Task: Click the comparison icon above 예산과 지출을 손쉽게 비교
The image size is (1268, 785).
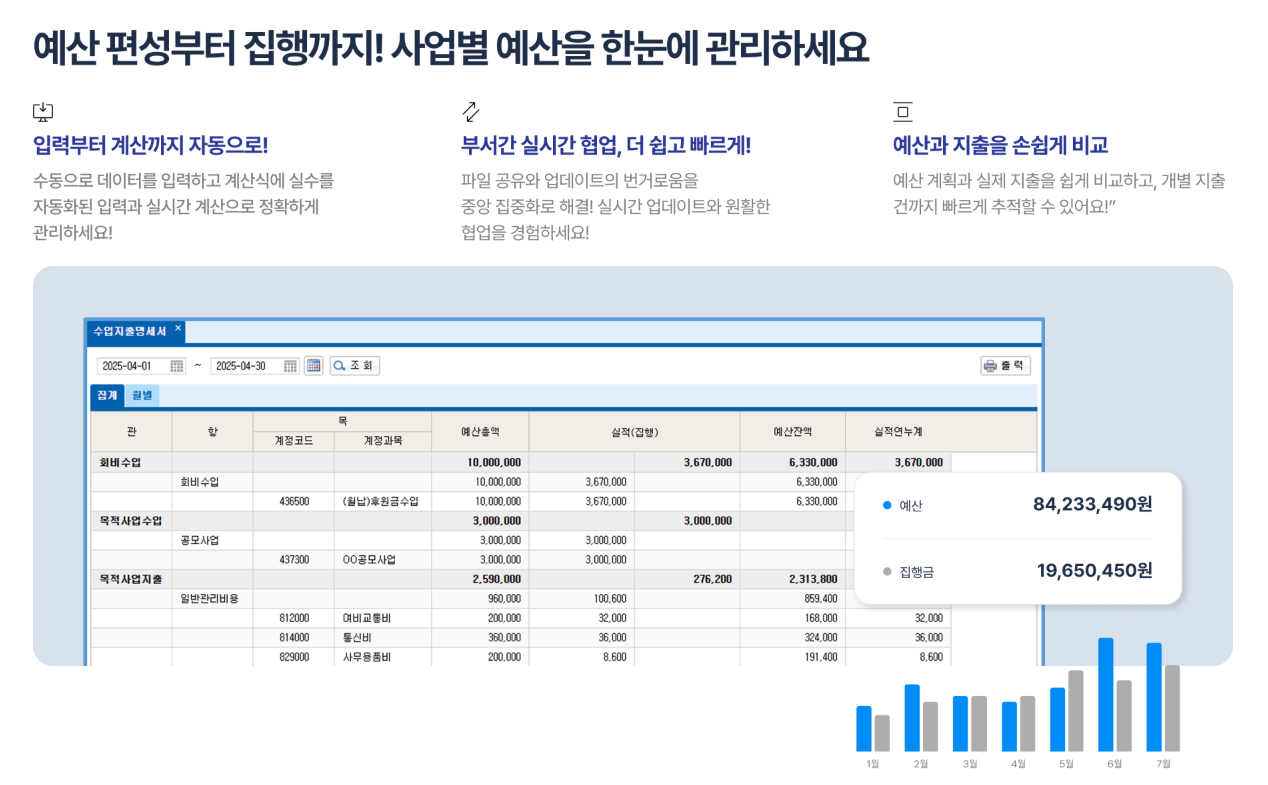Action: click(x=903, y=111)
